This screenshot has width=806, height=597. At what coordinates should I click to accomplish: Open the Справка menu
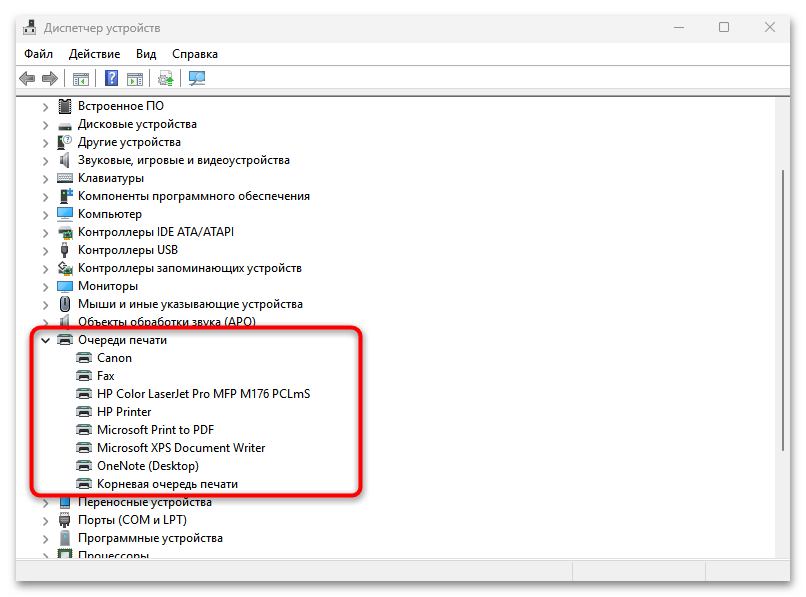click(195, 54)
